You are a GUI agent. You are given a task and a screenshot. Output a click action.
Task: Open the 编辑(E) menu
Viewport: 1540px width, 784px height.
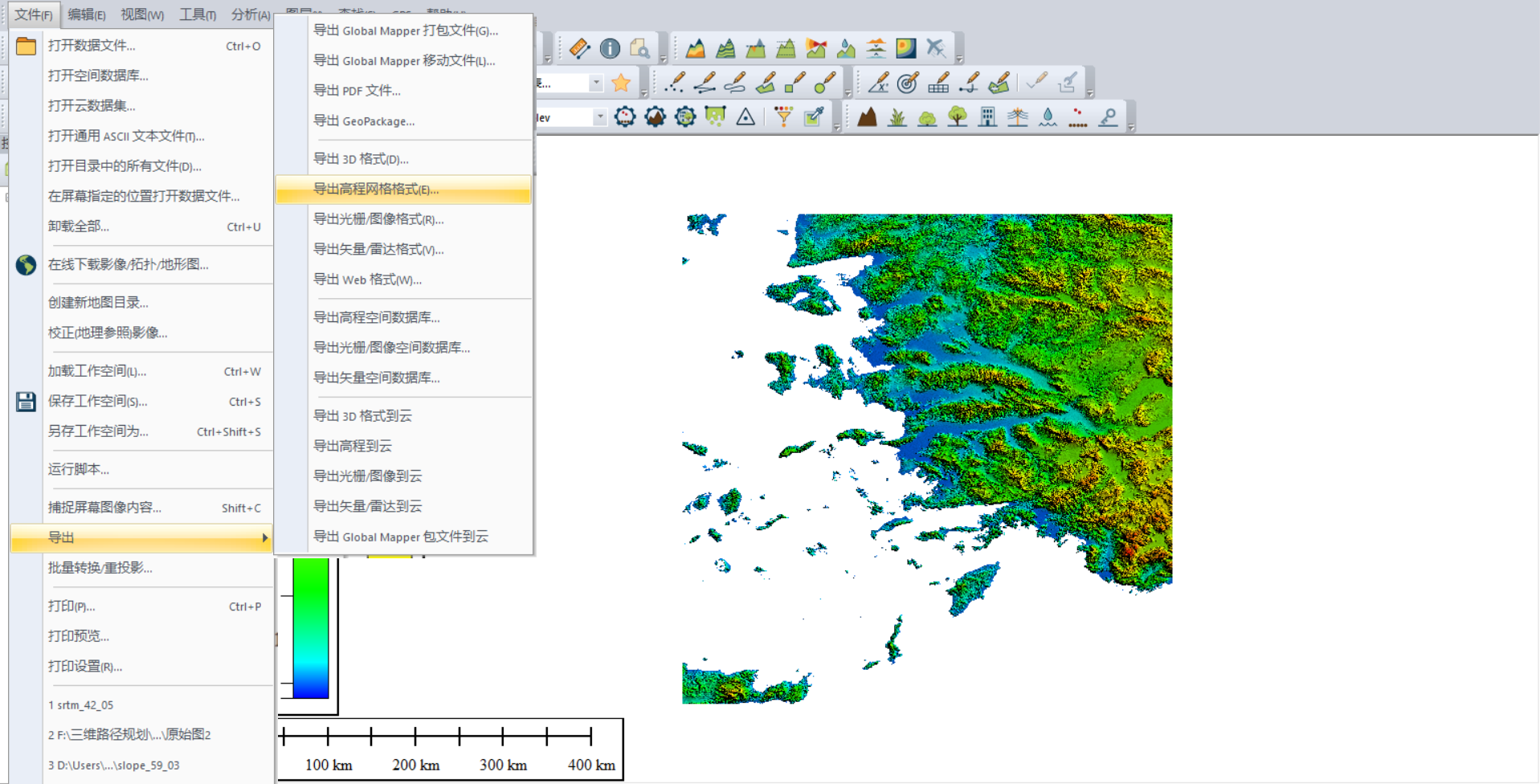87,14
